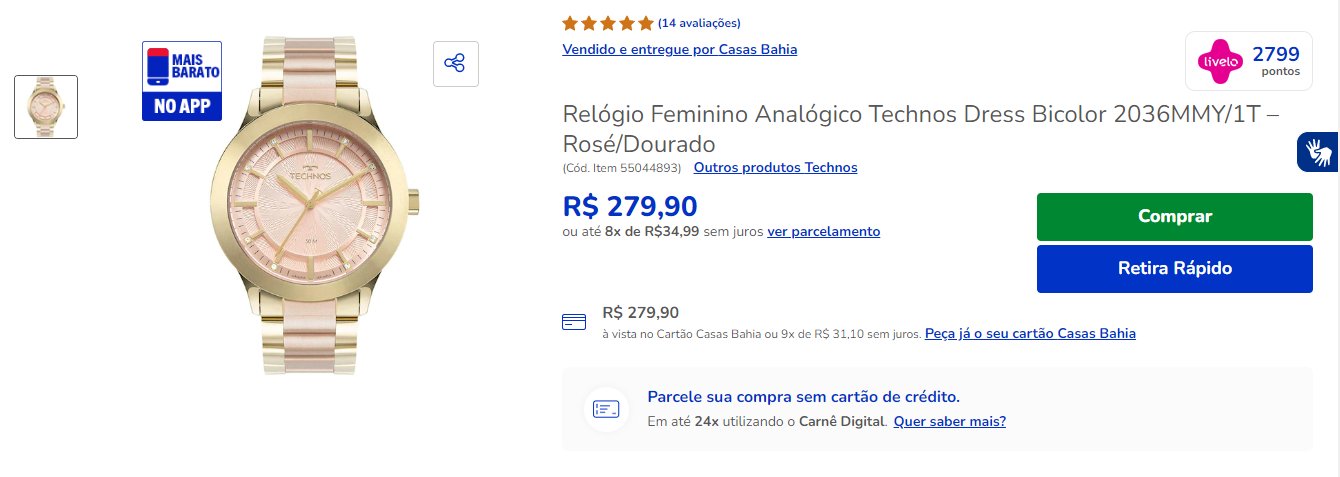Click the 2799 pontos Livelo text
Viewport: 1340px width, 477px height.
[x=1276, y=60]
